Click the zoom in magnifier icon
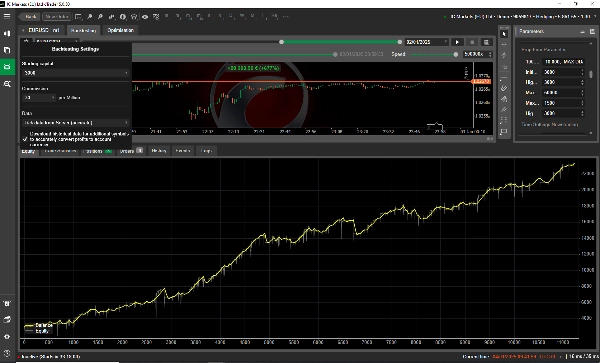 point(89,17)
